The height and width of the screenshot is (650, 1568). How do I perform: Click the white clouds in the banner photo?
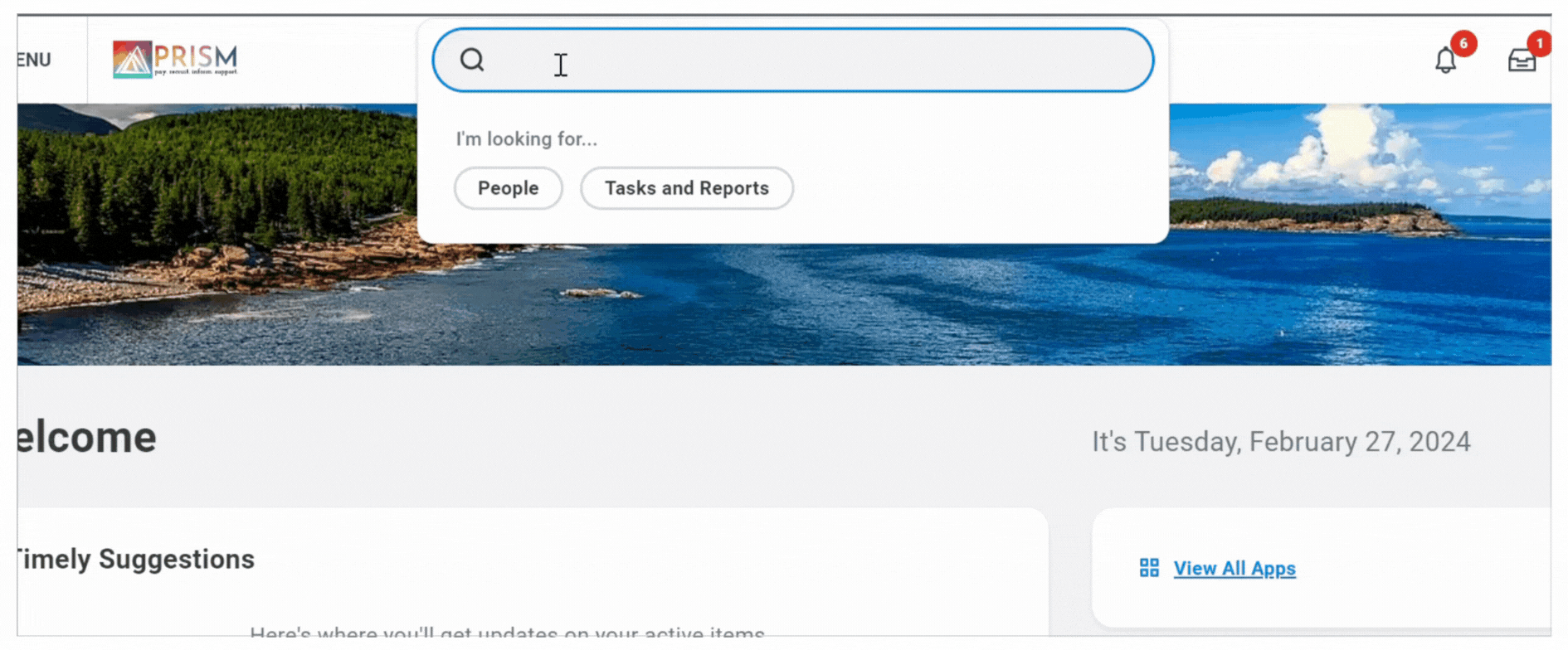(x=1327, y=149)
